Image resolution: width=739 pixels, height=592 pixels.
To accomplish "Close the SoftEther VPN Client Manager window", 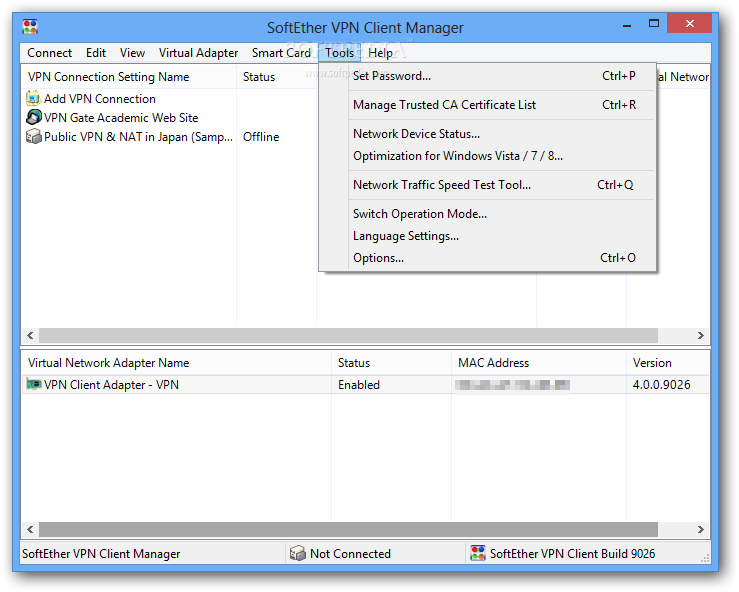I will (690, 24).
